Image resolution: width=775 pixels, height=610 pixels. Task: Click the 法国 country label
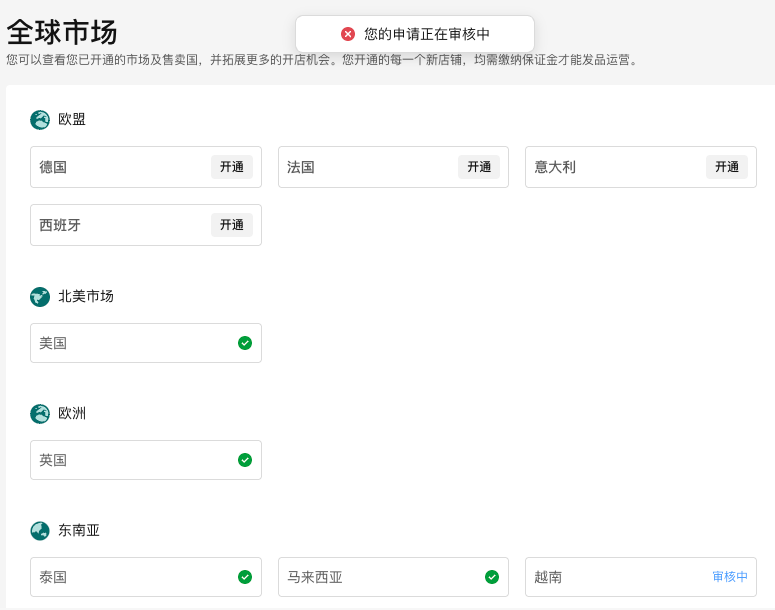(301, 167)
